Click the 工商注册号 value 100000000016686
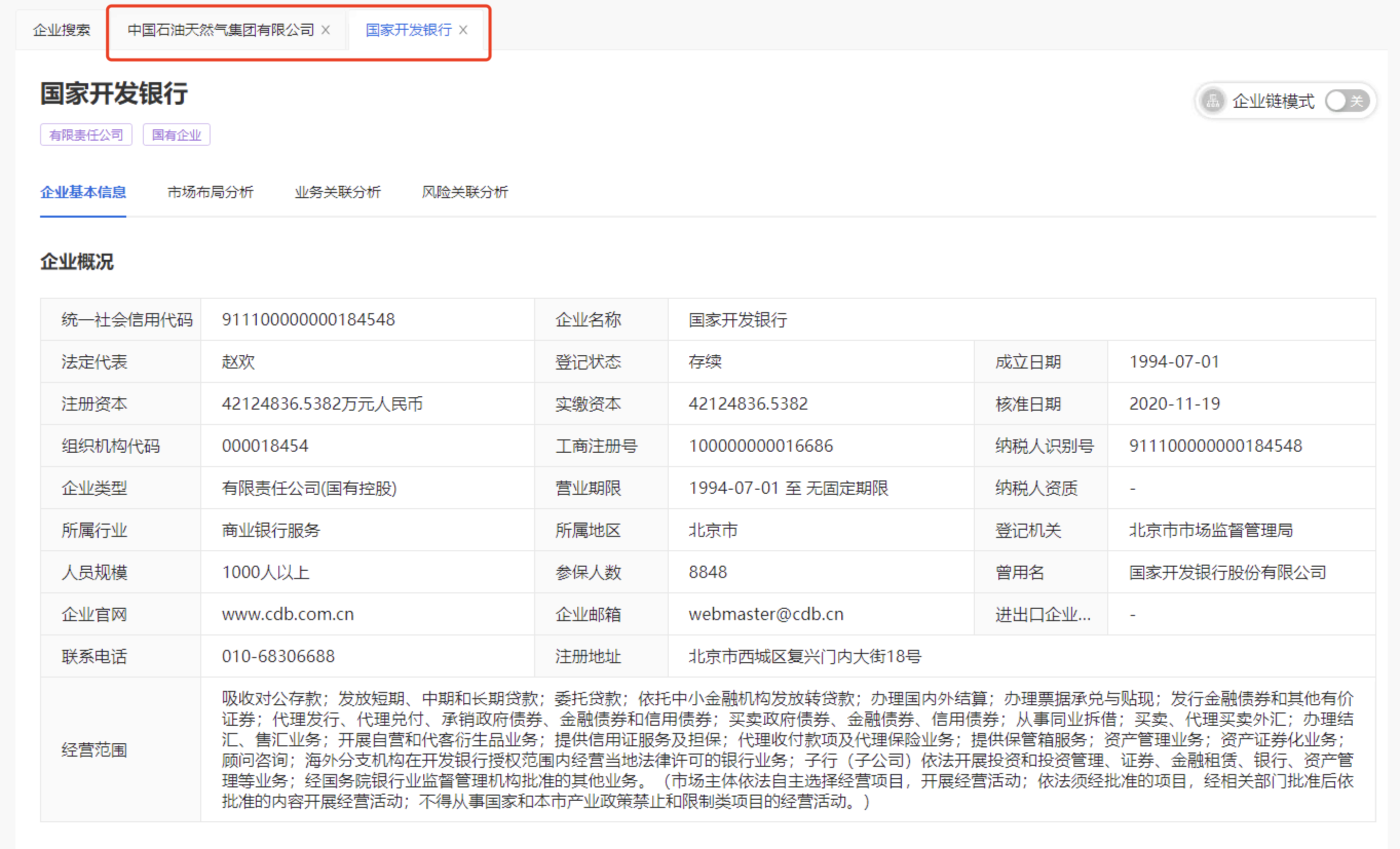The image size is (1400, 849). pos(760,446)
